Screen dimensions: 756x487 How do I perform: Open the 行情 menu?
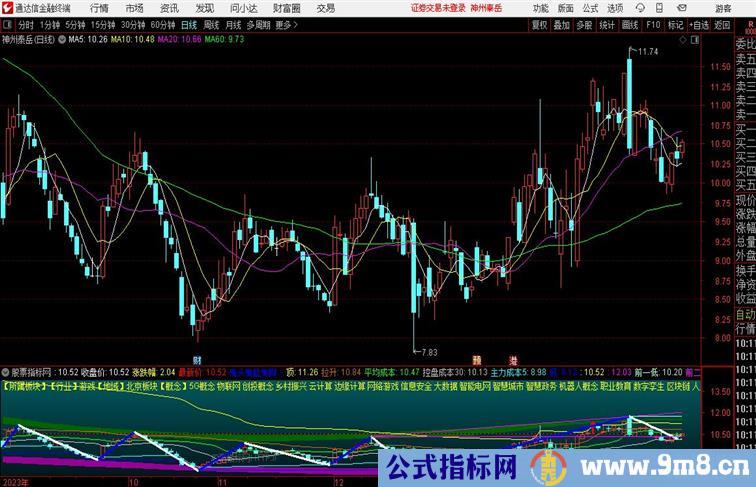point(99,8)
